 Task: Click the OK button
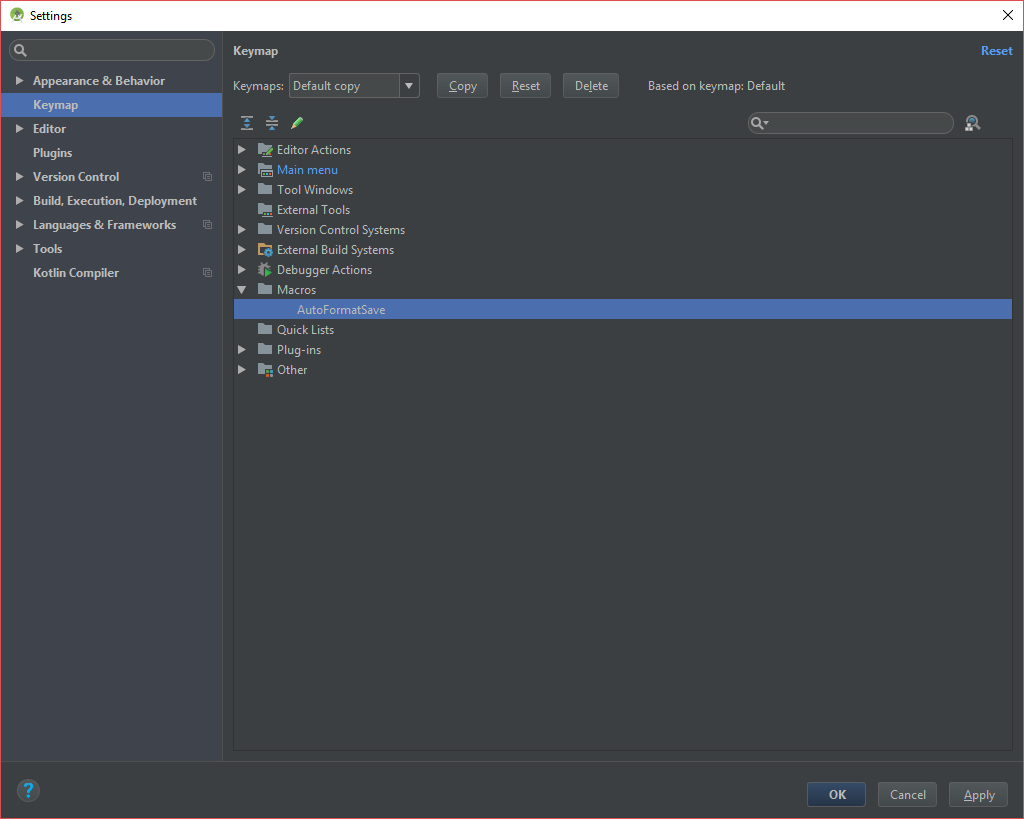tap(837, 794)
